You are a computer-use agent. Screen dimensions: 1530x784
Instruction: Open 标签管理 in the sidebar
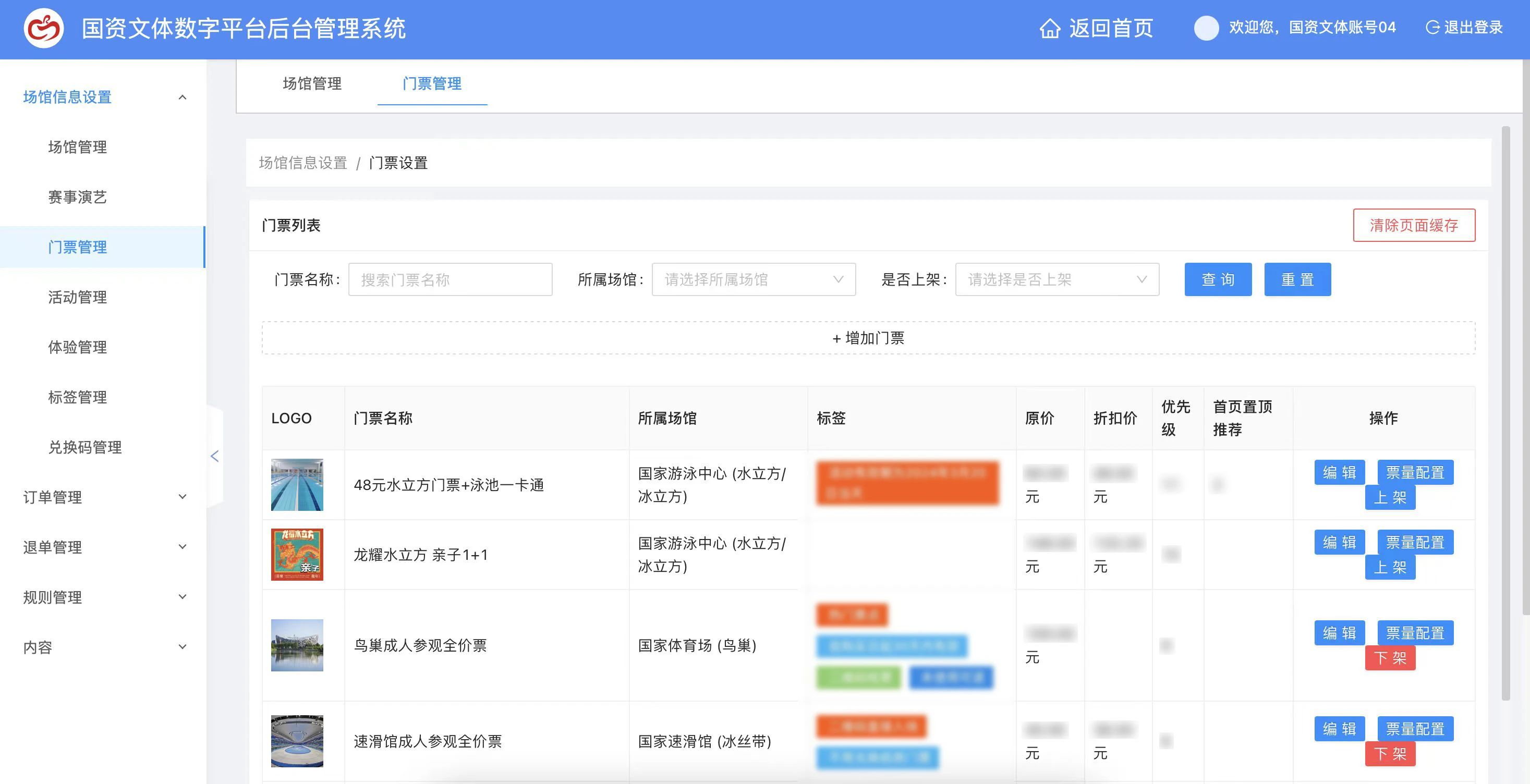pyautogui.click(x=77, y=397)
